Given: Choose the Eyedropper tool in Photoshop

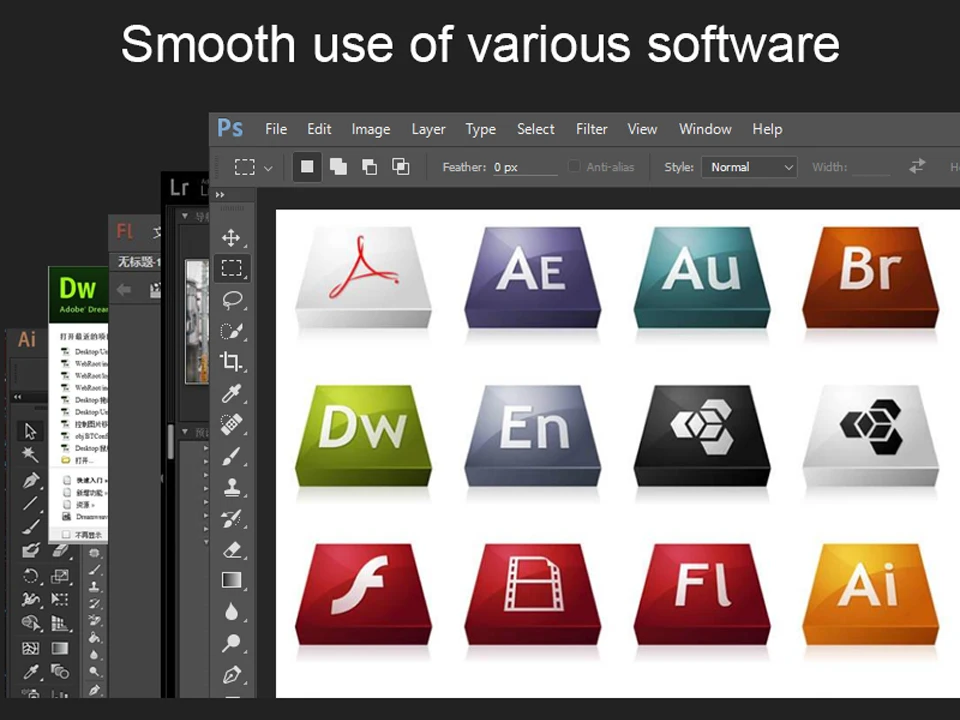Looking at the screenshot, I should tap(231, 393).
